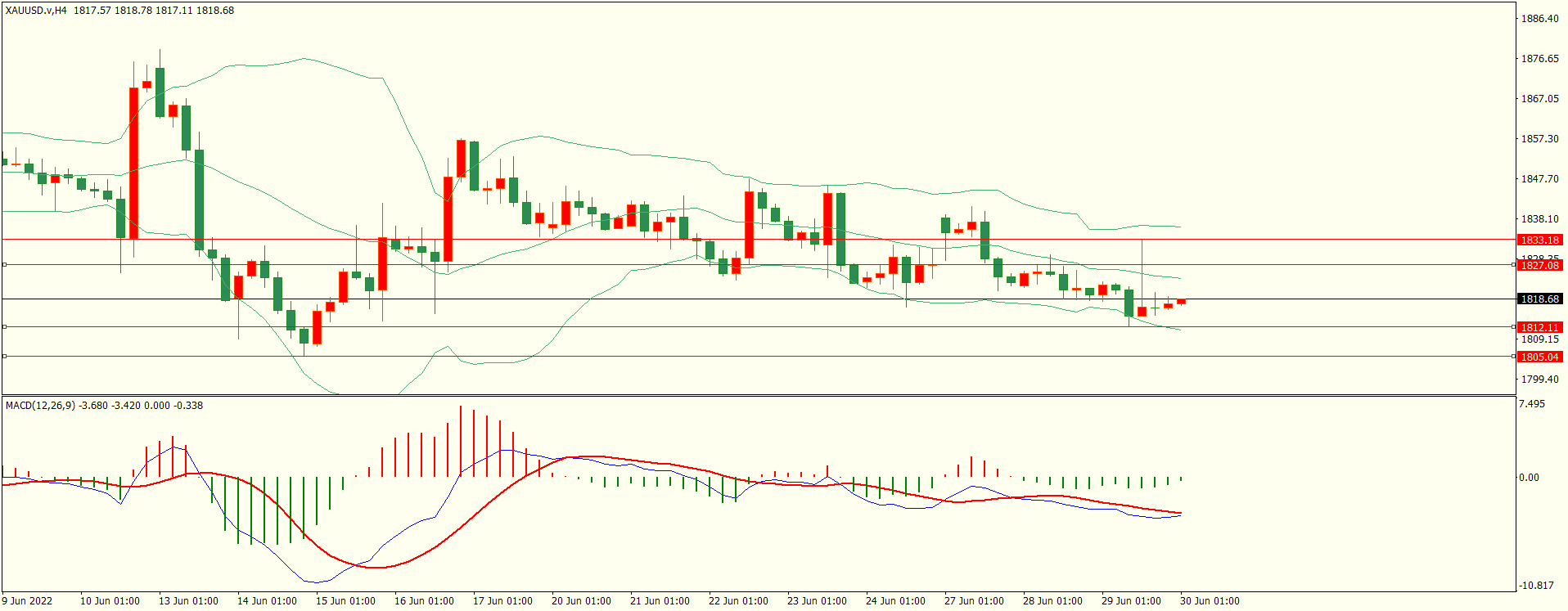Click the 17 Jun 01:00 time axis label

[x=502, y=601]
